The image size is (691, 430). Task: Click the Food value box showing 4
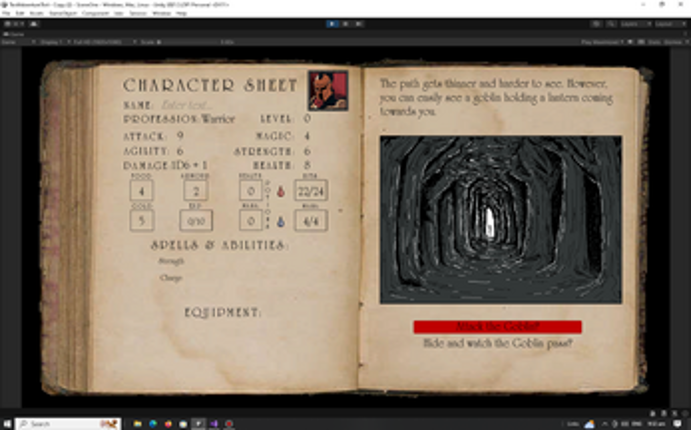(141, 191)
